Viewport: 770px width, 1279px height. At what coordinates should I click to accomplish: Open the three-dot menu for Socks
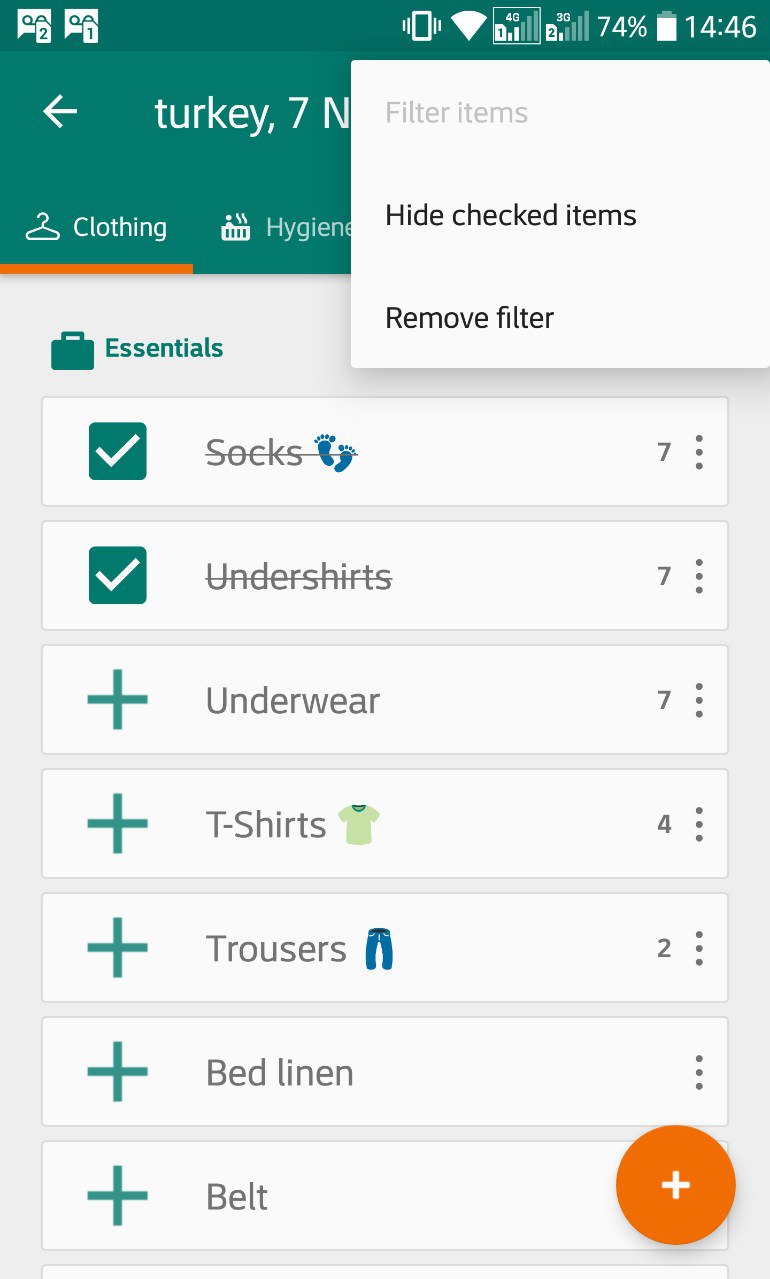click(x=698, y=452)
